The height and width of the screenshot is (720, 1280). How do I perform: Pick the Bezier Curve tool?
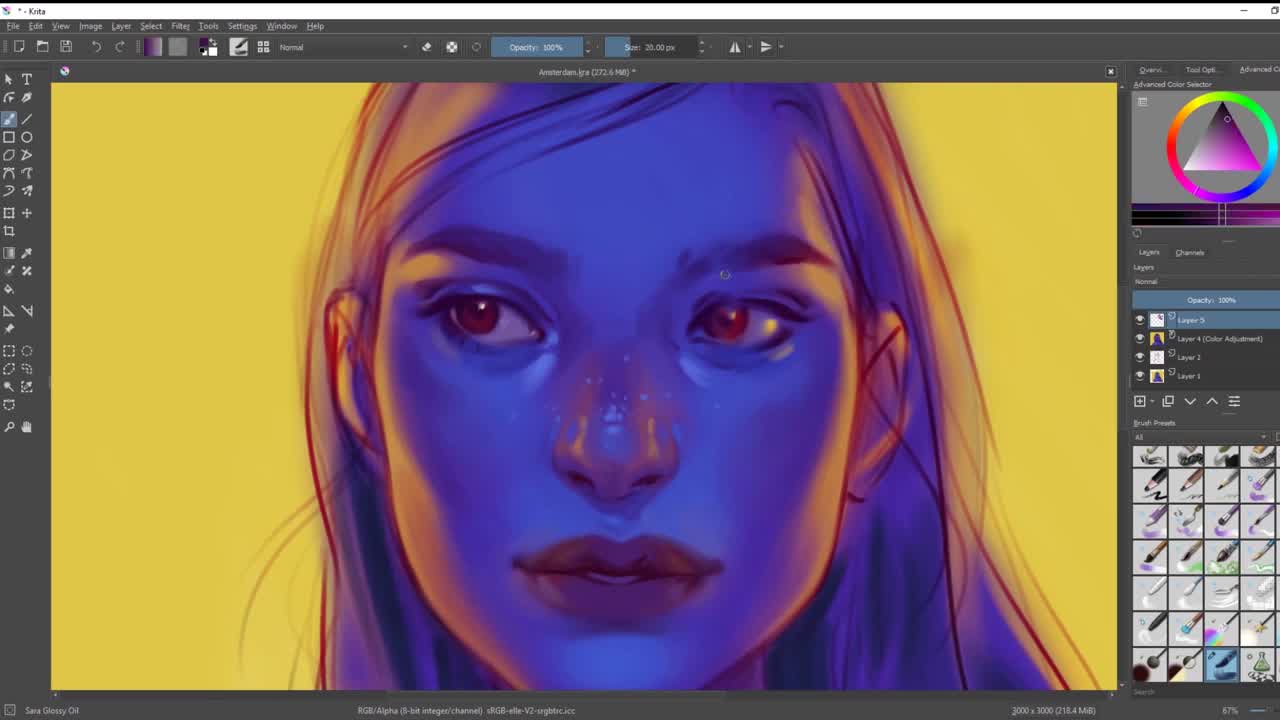9,173
